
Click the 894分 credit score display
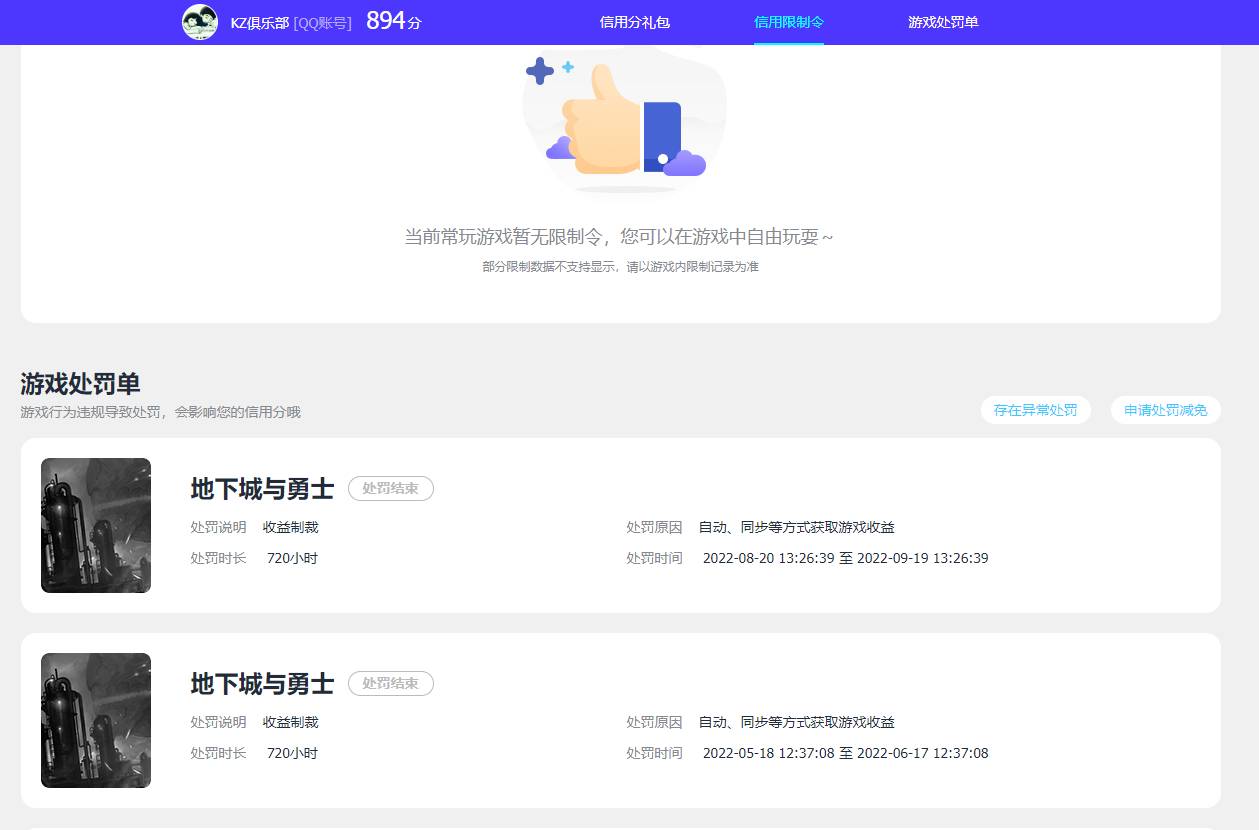tap(392, 19)
